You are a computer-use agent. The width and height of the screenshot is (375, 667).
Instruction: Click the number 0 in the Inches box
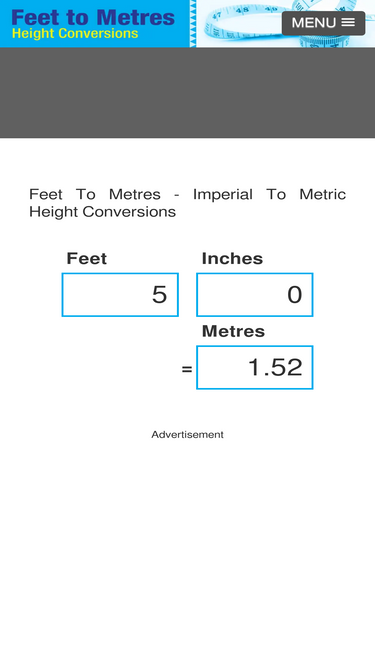coord(295,295)
